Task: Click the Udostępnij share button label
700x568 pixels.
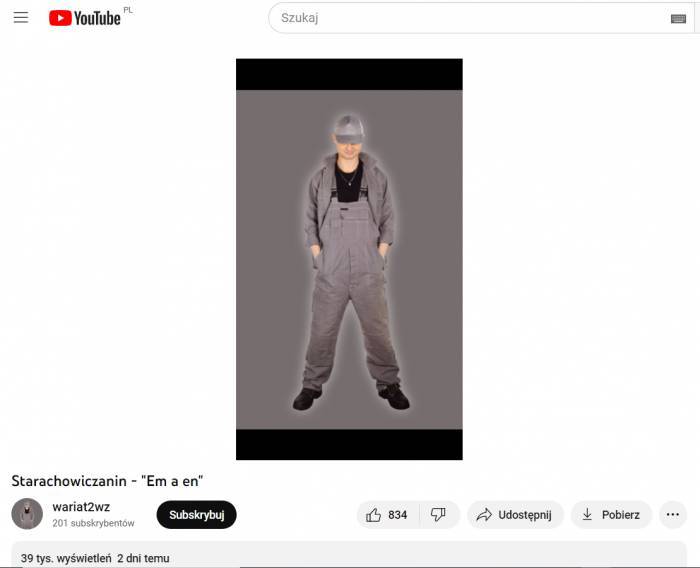Action: point(525,515)
